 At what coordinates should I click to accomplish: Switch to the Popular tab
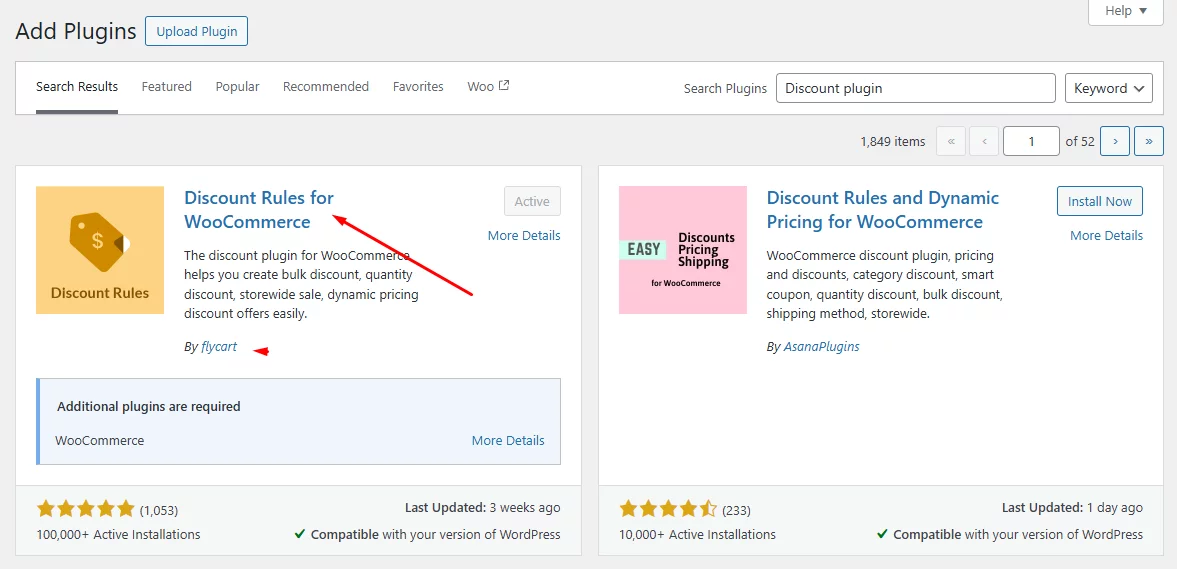(237, 86)
